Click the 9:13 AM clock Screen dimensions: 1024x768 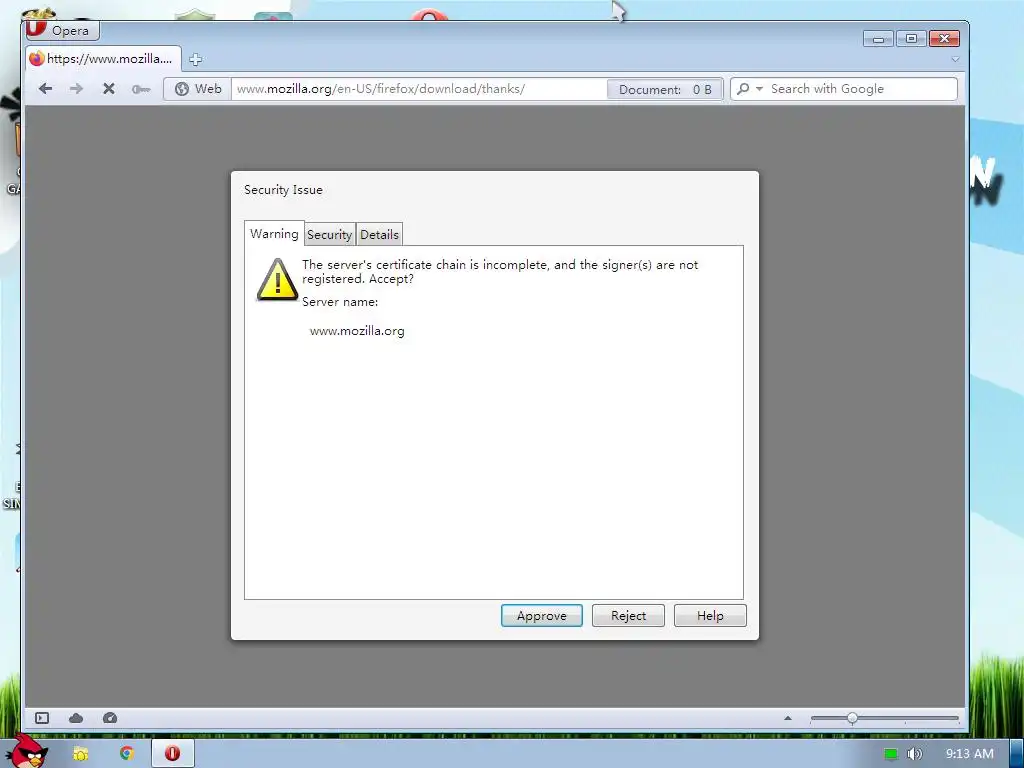pyautogui.click(x=970, y=754)
